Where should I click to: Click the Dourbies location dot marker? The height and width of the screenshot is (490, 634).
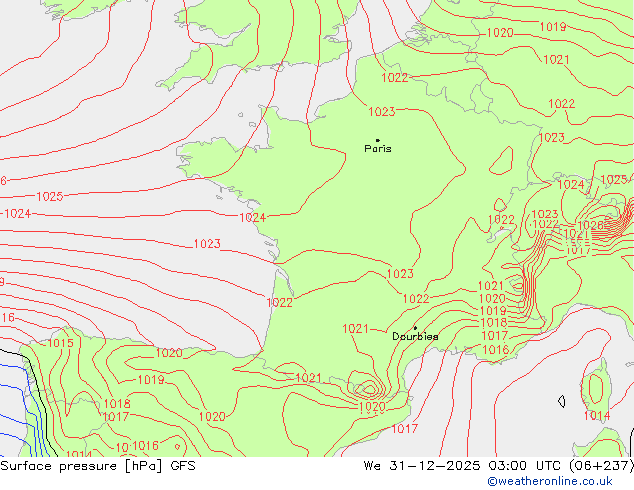415,328
